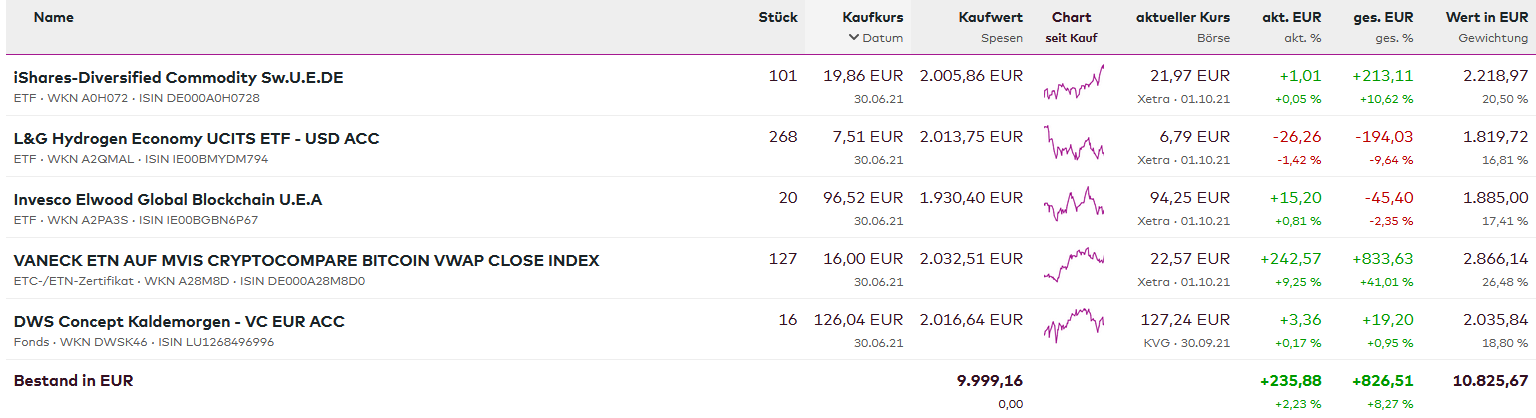
Task: Sort by ges. EUR column header
Action: click(1383, 18)
